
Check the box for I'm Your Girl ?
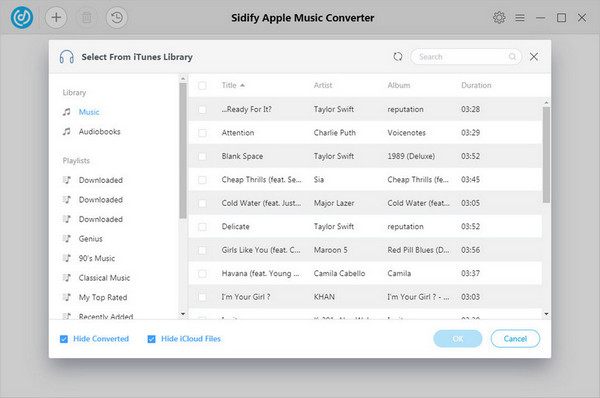tap(202, 297)
